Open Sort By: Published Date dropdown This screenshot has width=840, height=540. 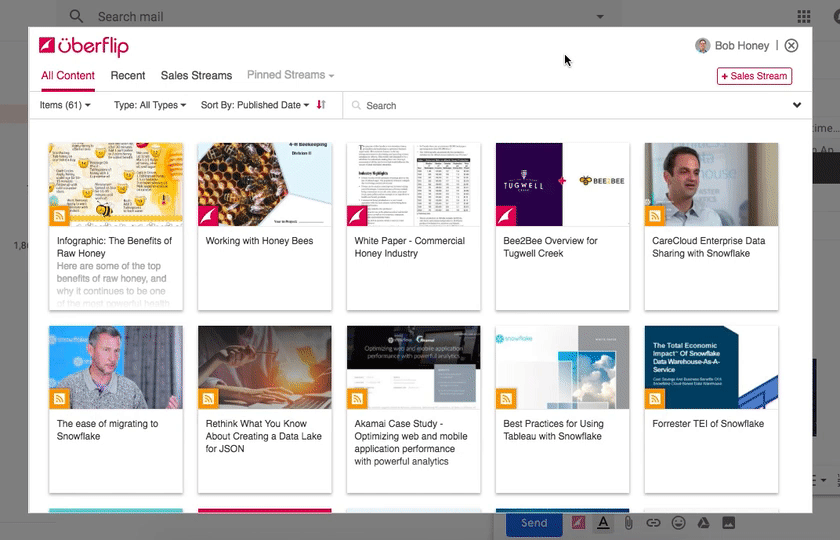[255, 105]
